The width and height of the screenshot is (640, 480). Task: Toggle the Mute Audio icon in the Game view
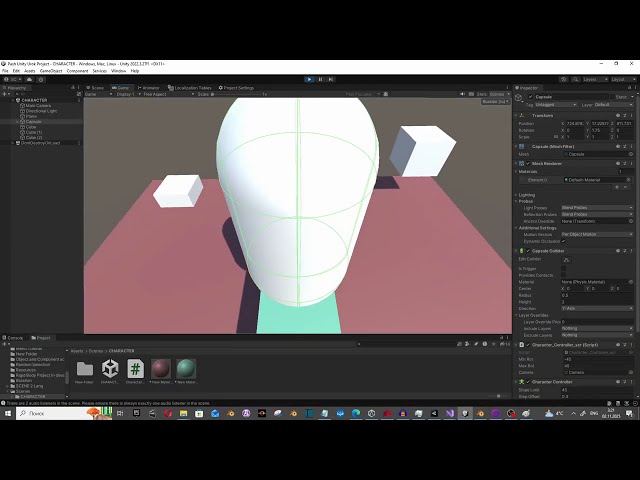click(462, 94)
